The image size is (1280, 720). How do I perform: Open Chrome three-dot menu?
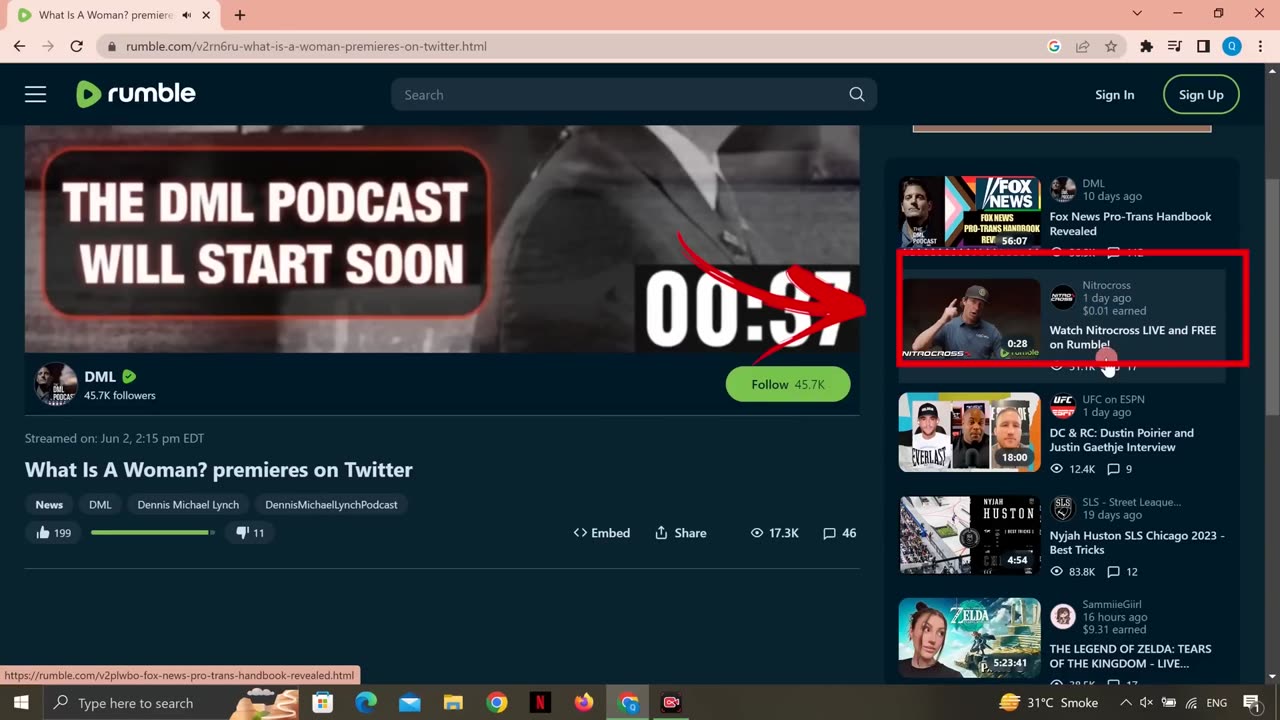(x=1260, y=46)
